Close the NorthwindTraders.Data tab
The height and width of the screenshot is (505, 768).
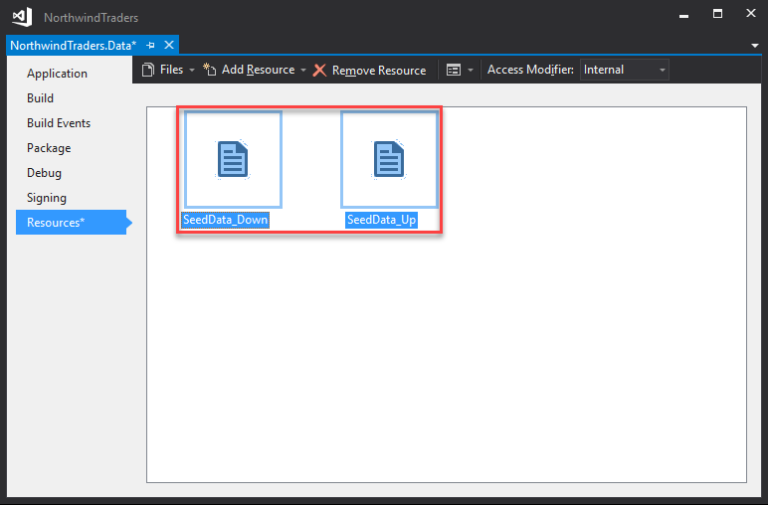pos(169,45)
